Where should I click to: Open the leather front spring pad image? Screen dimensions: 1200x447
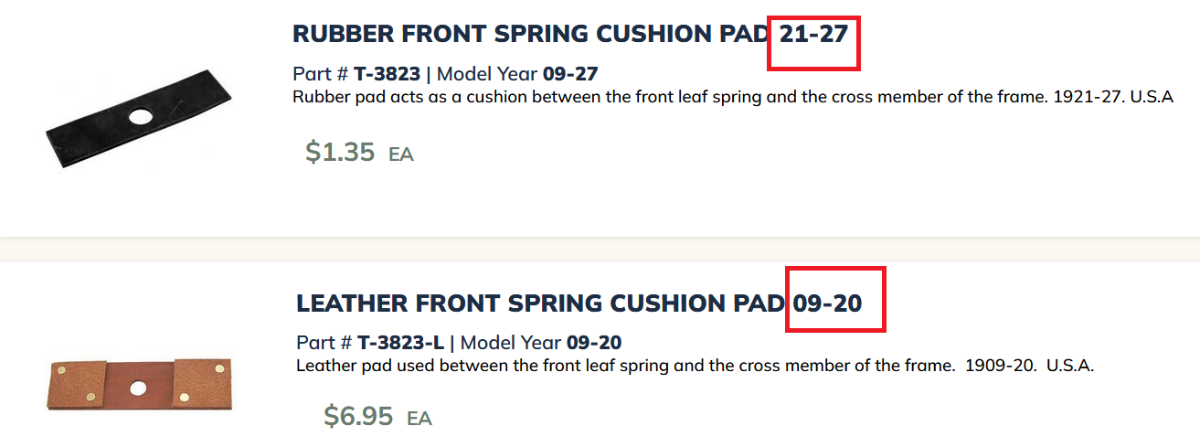click(x=139, y=385)
